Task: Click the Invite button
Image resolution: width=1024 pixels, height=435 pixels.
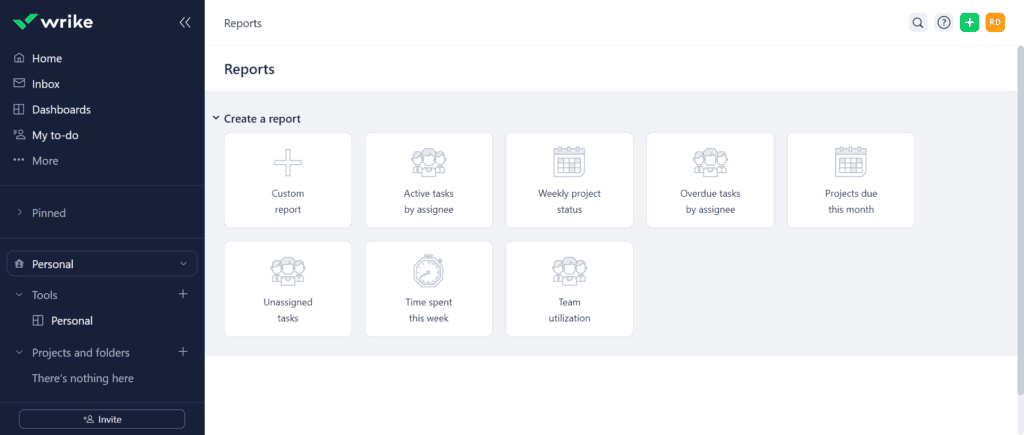Action: coord(102,419)
